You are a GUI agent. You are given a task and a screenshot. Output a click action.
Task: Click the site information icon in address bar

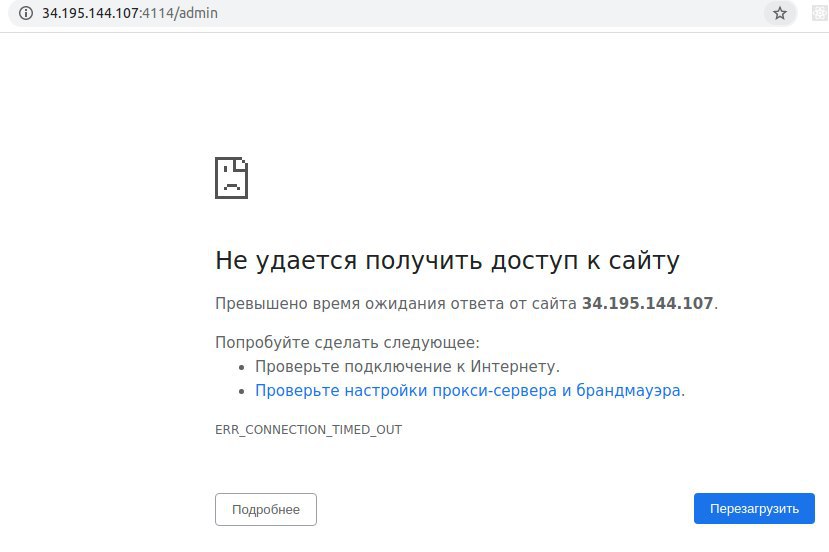coord(25,13)
